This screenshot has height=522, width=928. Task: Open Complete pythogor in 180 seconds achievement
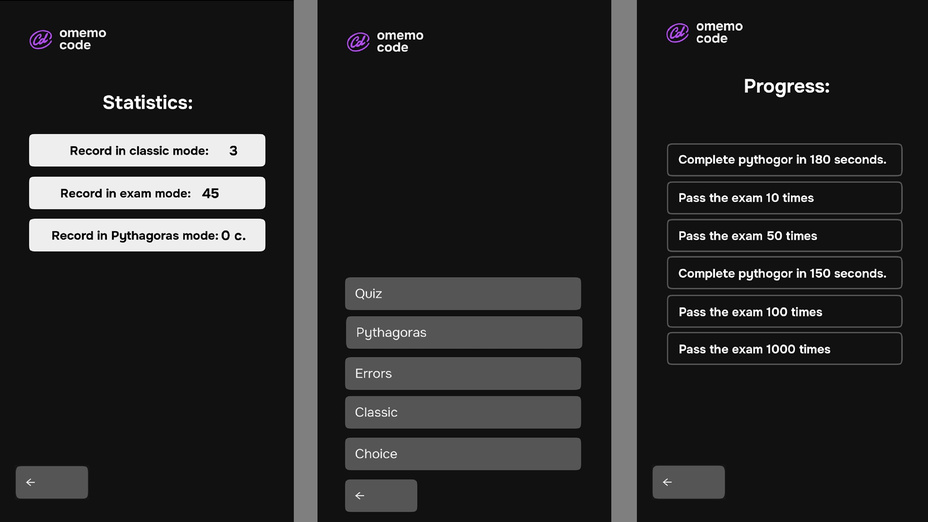784,160
